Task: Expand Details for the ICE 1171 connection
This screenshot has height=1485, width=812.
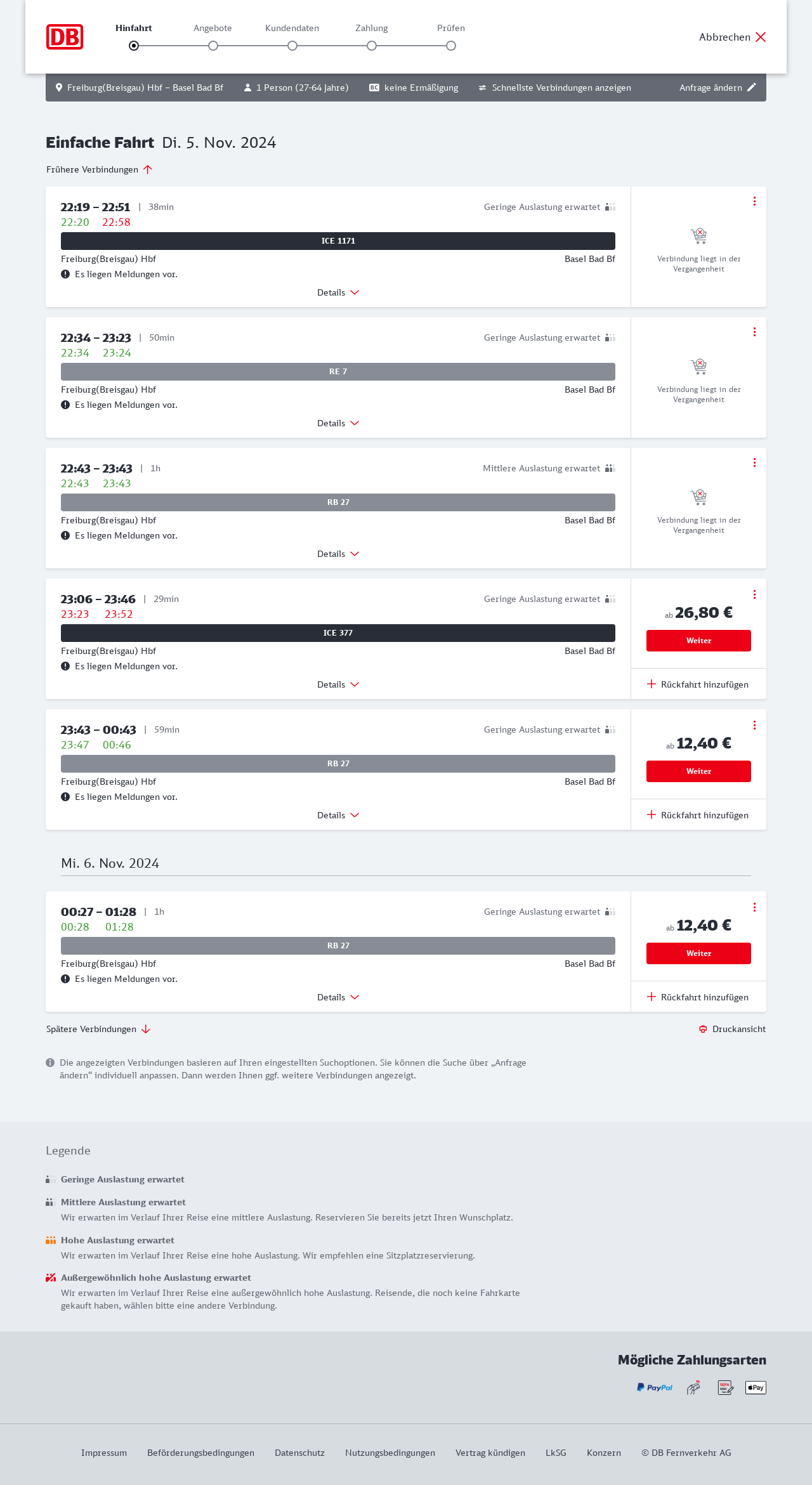Action: [338, 292]
